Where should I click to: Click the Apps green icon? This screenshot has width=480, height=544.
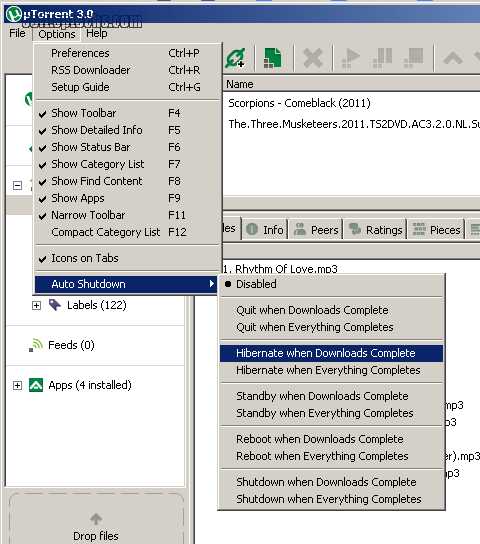point(36,385)
